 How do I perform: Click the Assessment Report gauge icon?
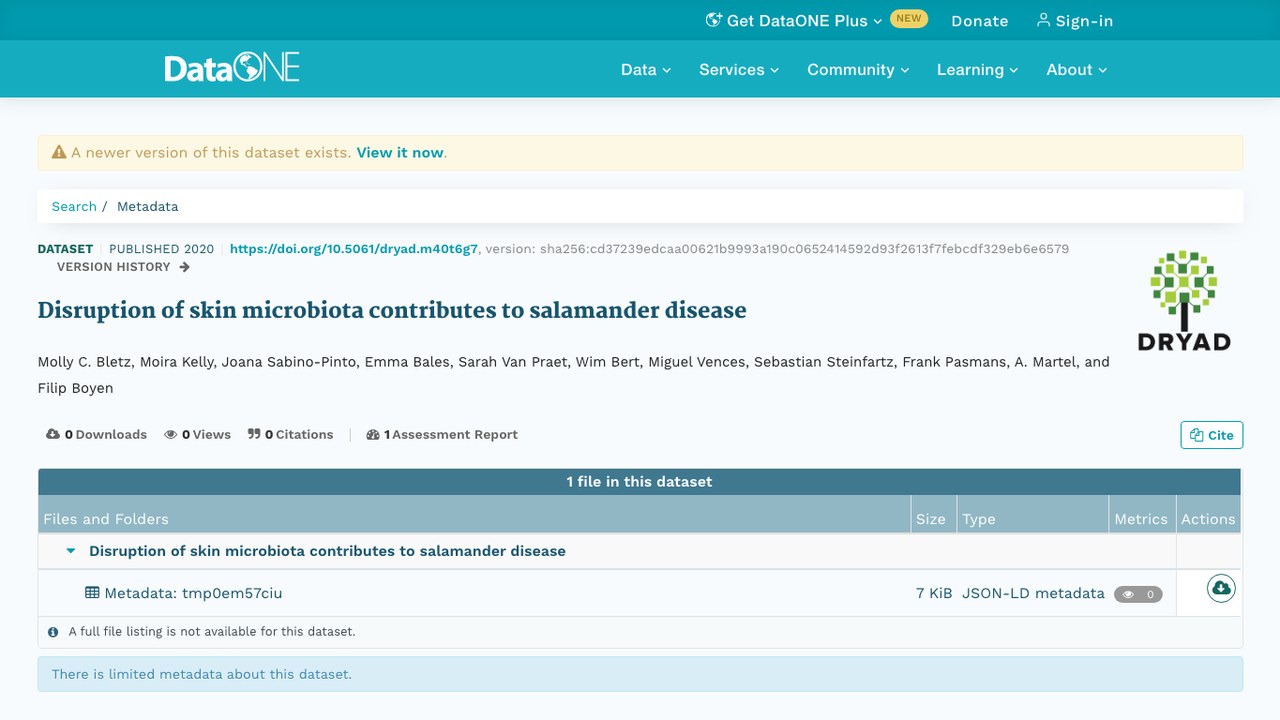coord(373,435)
